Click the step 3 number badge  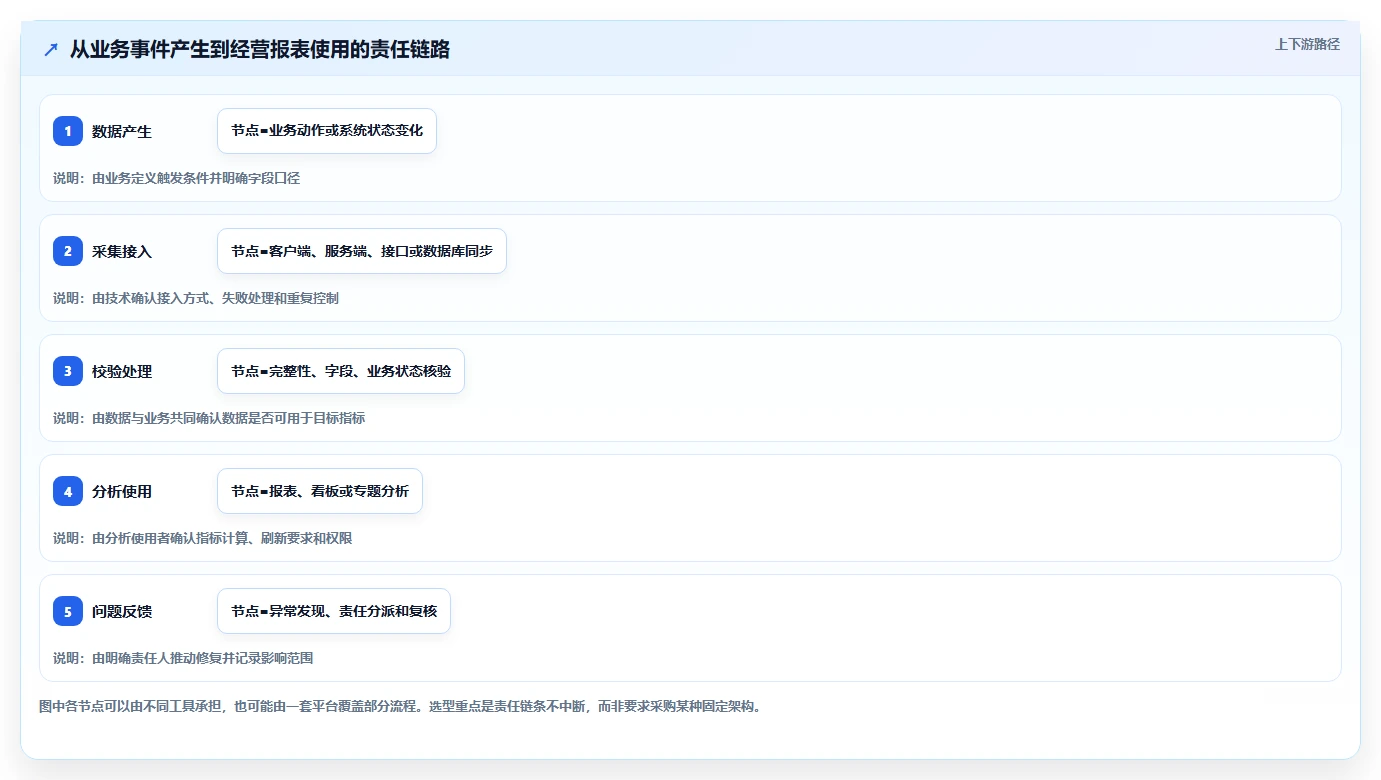68,371
